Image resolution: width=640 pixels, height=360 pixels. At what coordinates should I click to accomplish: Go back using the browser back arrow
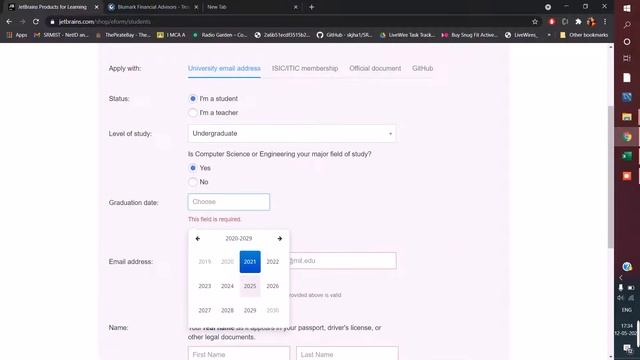click(x=9, y=22)
